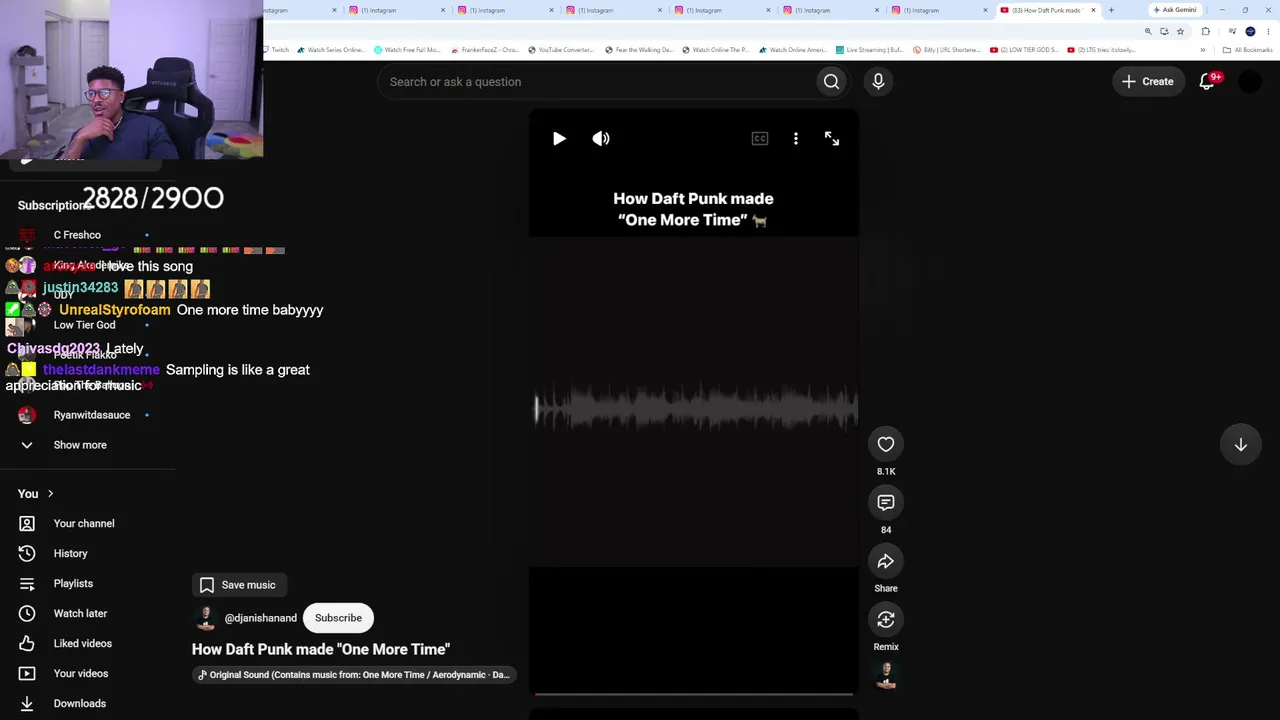Screen dimensions: 1280x720
Task: Open Fear the Walking De... bookmark
Action: click(x=639, y=50)
